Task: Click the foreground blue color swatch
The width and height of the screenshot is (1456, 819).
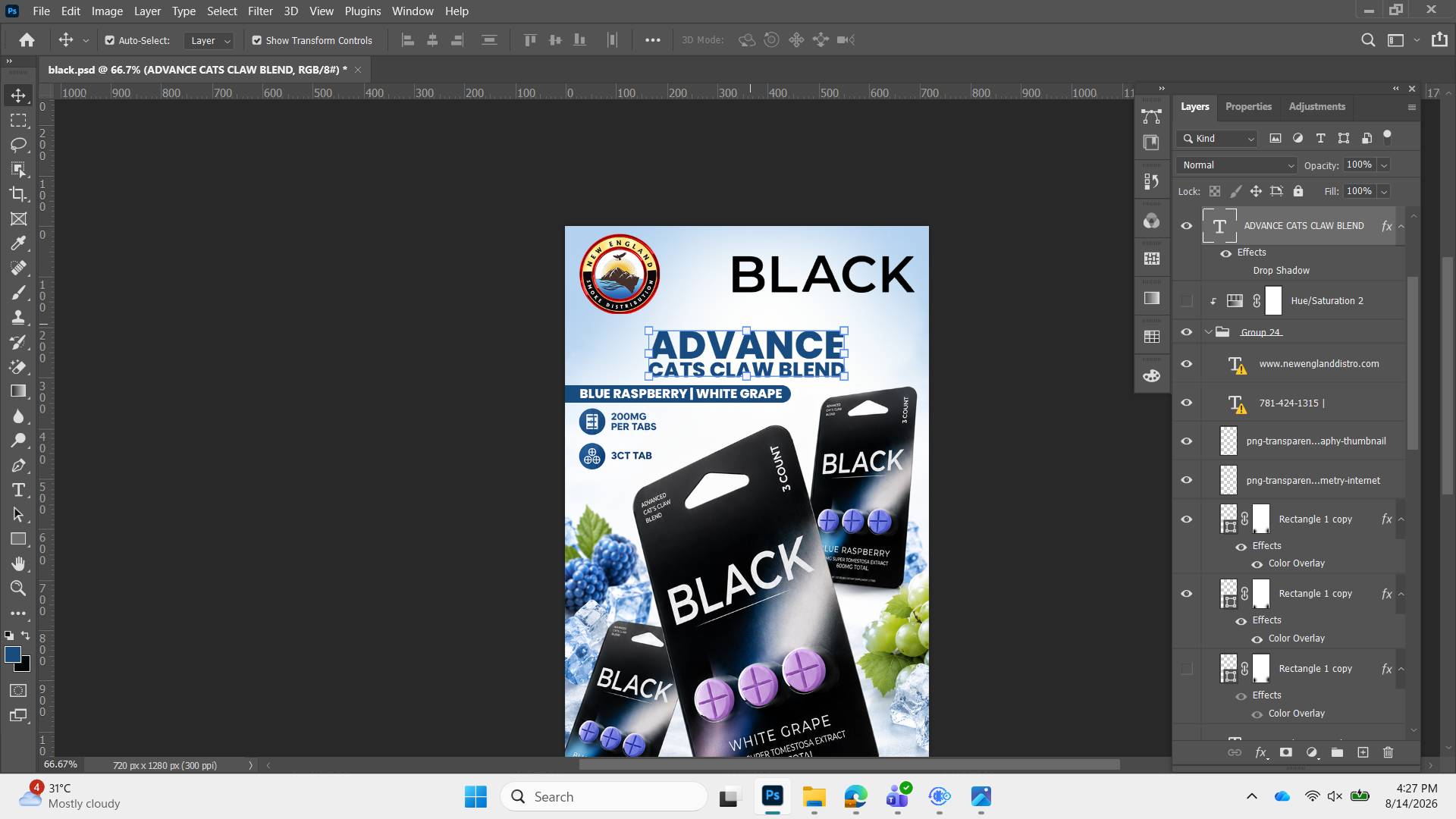Action: click(x=12, y=654)
